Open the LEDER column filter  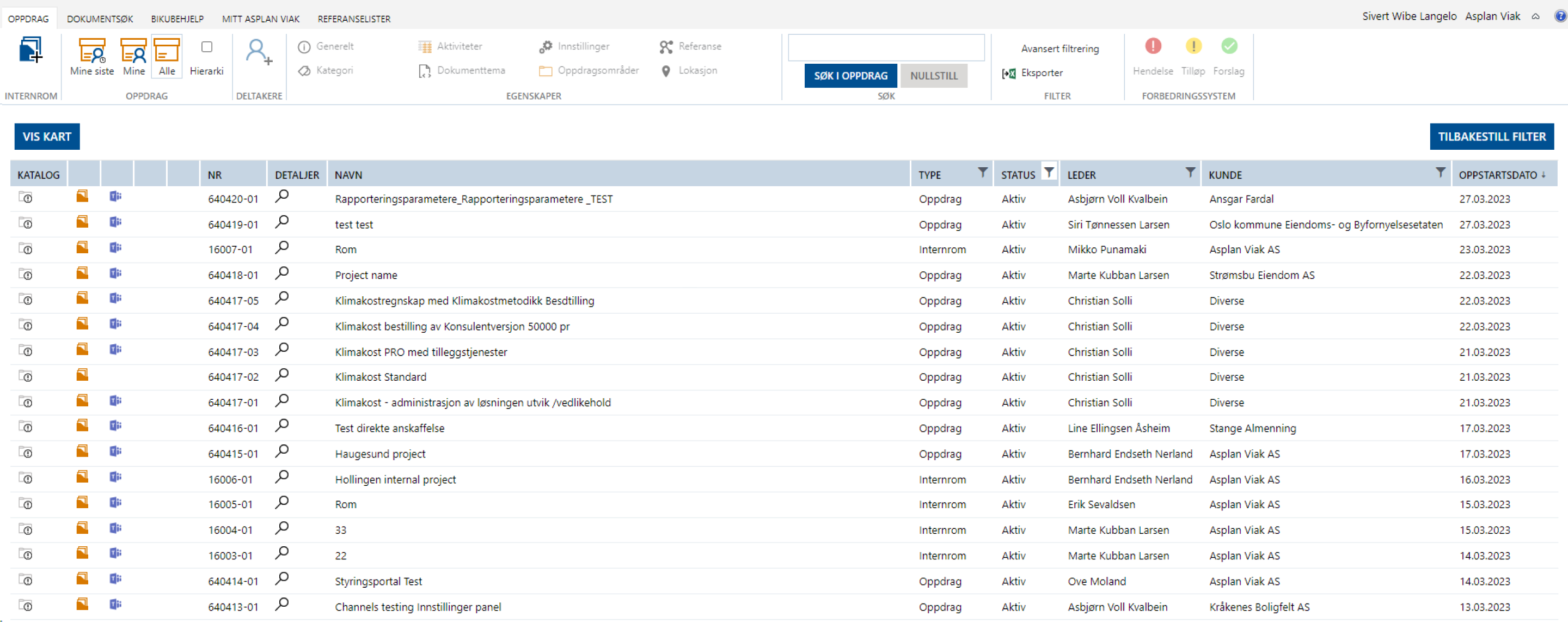1190,173
